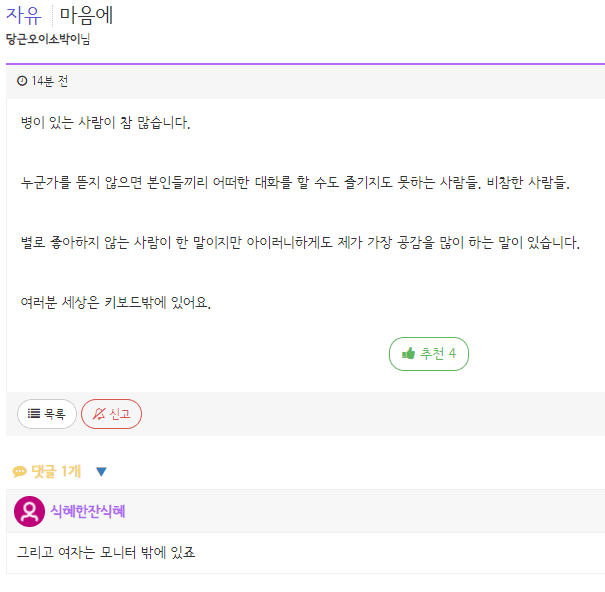This screenshot has width=605, height=592.
Task: Open commenter profile 식혜한잔식혜
Action: coord(88,511)
